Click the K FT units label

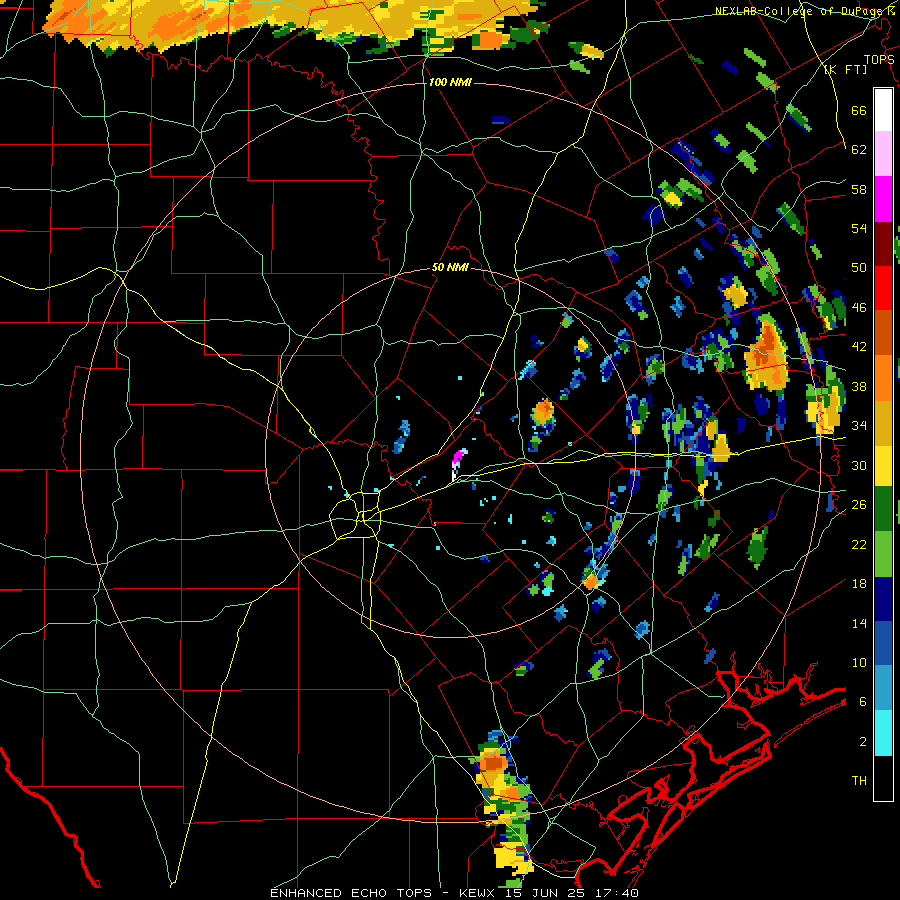click(x=845, y=69)
